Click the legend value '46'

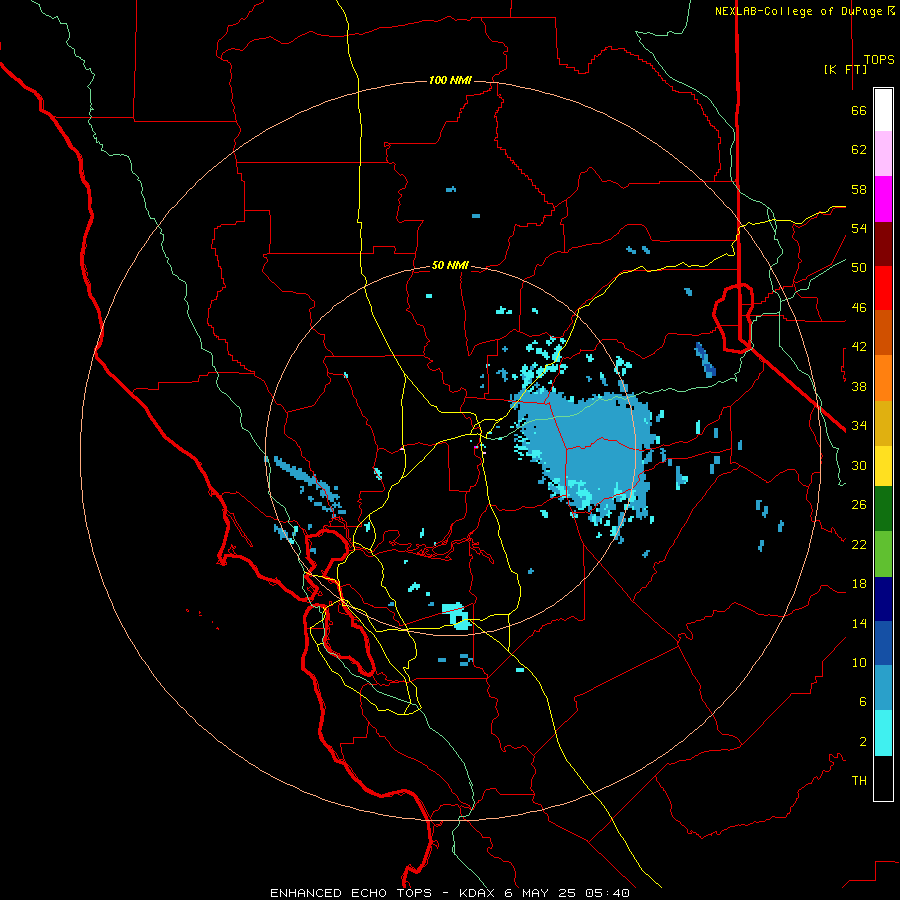click(x=859, y=308)
